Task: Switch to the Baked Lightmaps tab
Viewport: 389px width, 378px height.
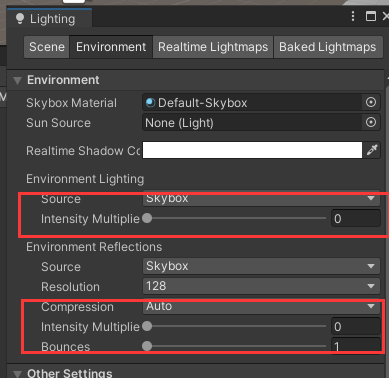Action: (x=328, y=47)
